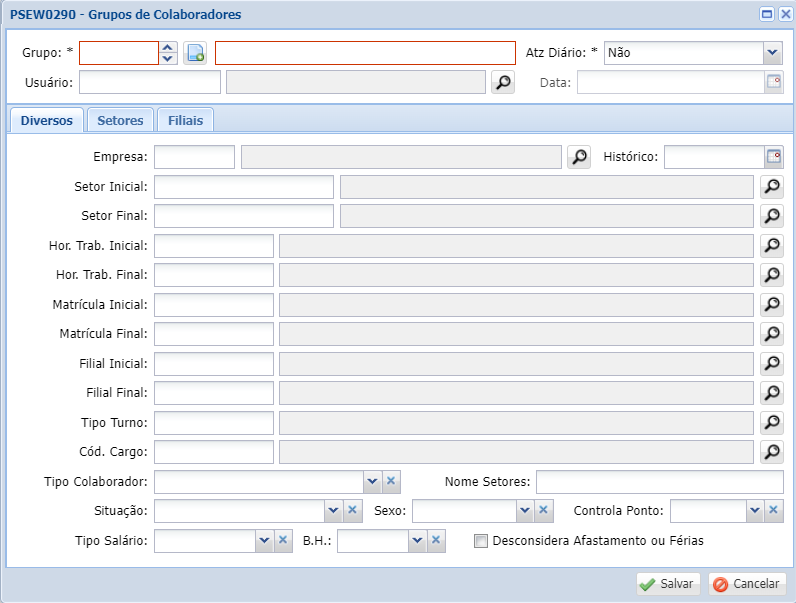Clear the Tipo Colaborador selection with X
Viewport: 796px width, 603px height.
(x=392, y=482)
